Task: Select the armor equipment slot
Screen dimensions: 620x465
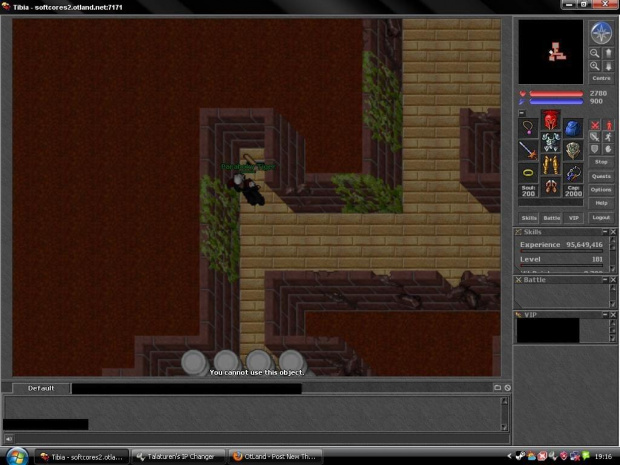Action: [550, 142]
